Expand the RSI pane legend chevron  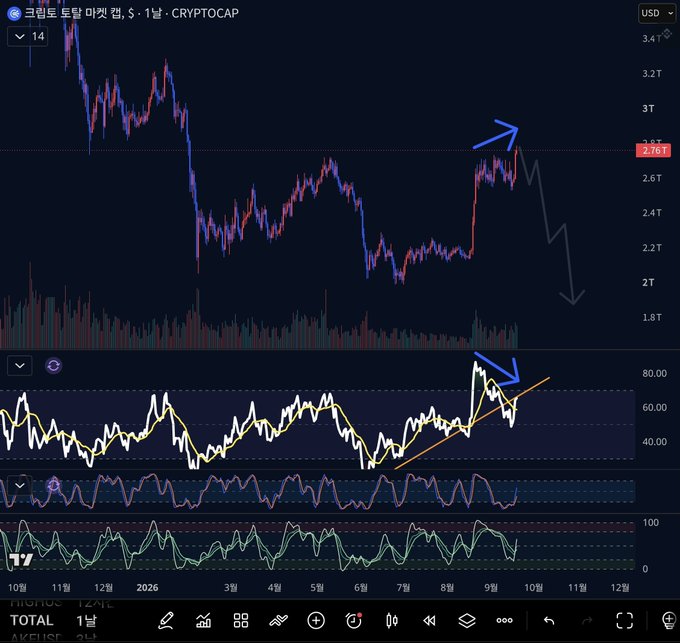click(20, 366)
